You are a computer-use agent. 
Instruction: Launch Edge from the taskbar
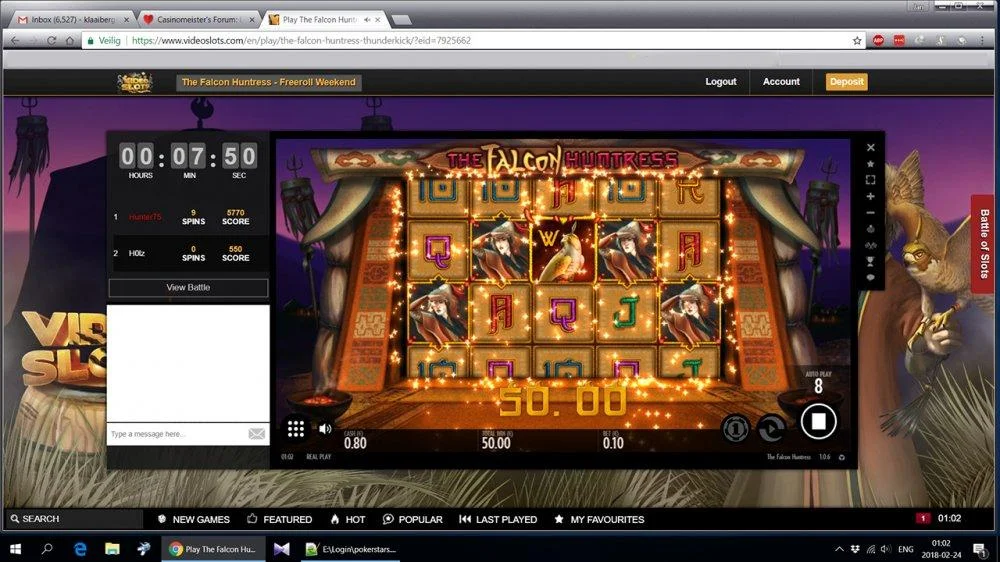pos(80,549)
